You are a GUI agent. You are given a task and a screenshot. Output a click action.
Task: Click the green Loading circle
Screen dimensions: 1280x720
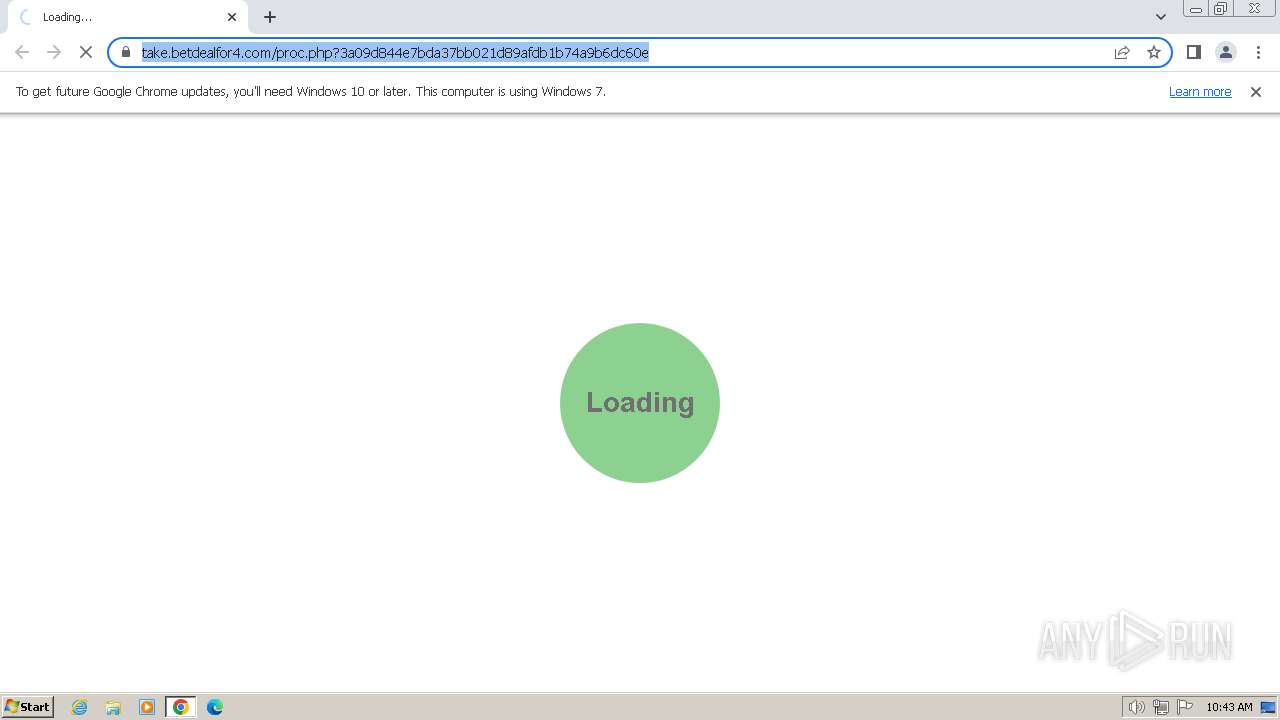(x=640, y=403)
